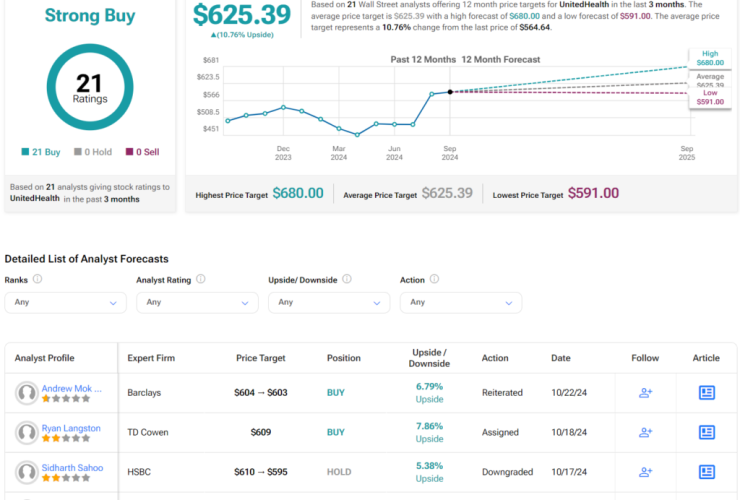Screen dimensions: 740x500
Task: Click the Highest Price Target $680.00 value
Action: [x=298, y=193]
